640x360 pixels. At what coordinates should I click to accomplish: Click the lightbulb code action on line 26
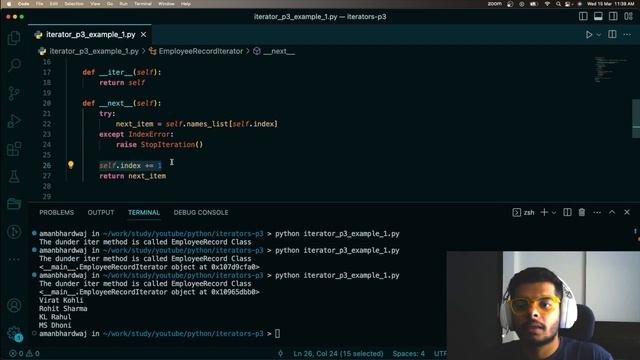(71, 164)
